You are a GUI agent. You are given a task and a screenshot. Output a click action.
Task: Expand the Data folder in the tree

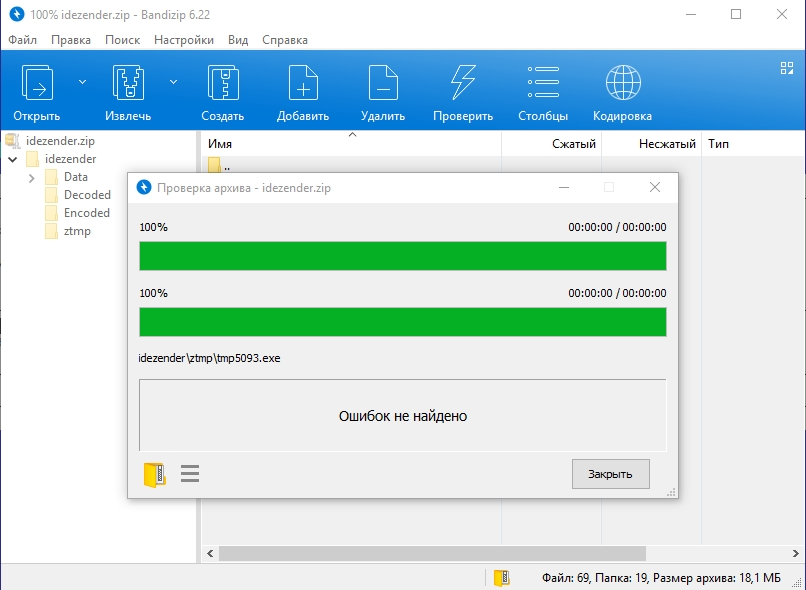point(31,178)
